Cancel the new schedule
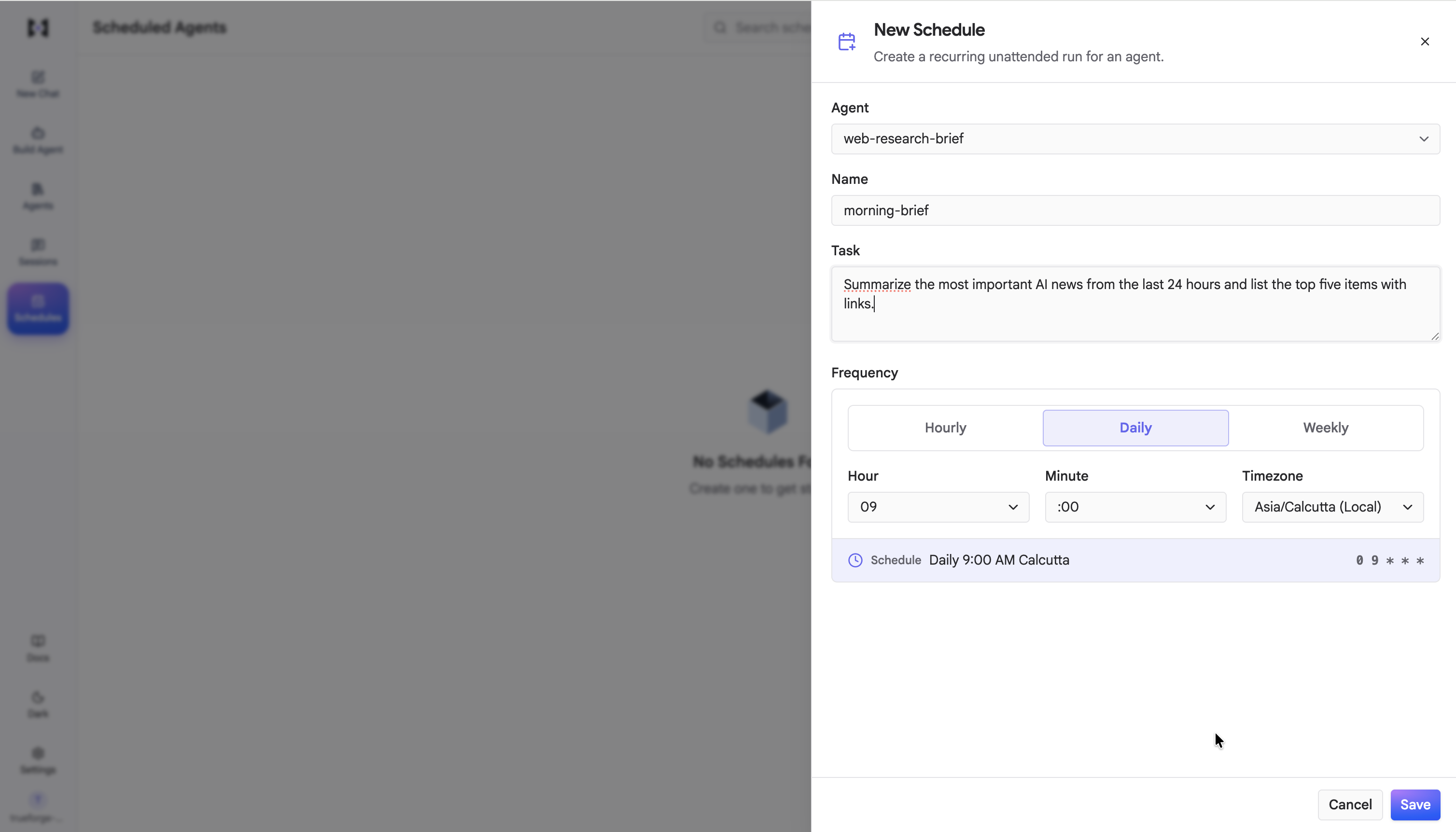The width and height of the screenshot is (1456, 832). [x=1350, y=804]
